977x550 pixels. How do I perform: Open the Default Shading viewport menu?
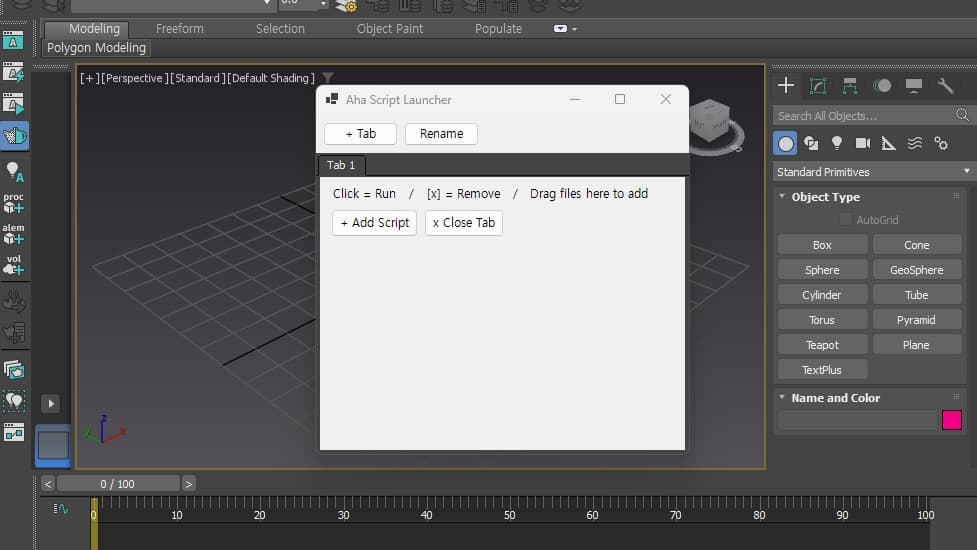pos(270,78)
